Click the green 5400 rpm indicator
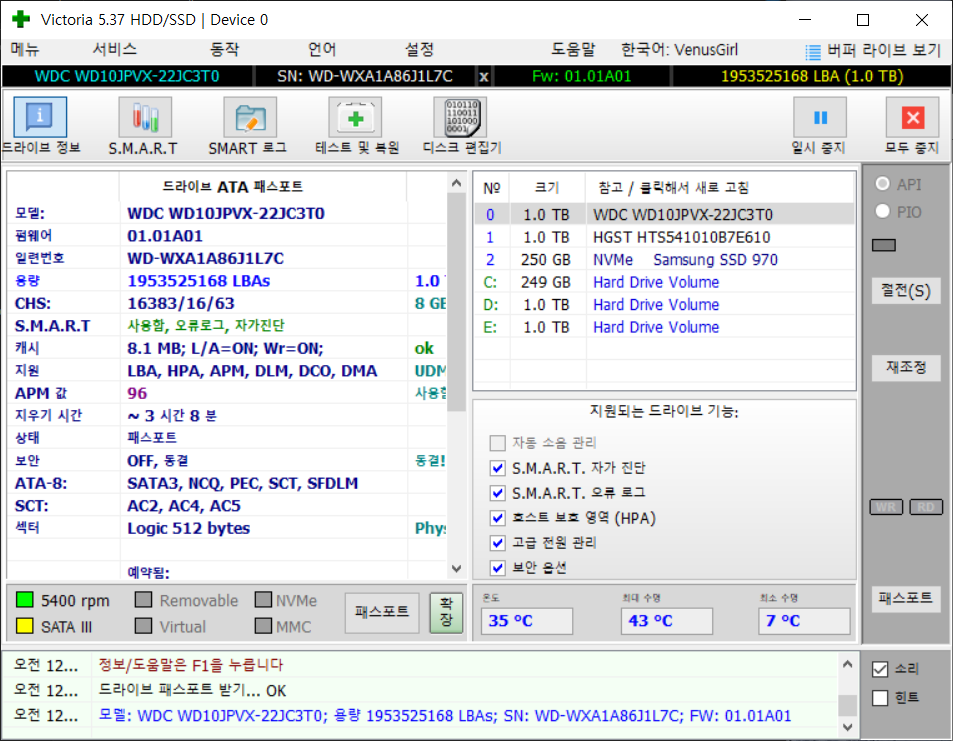Image resolution: width=953 pixels, height=741 pixels. point(24,600)
